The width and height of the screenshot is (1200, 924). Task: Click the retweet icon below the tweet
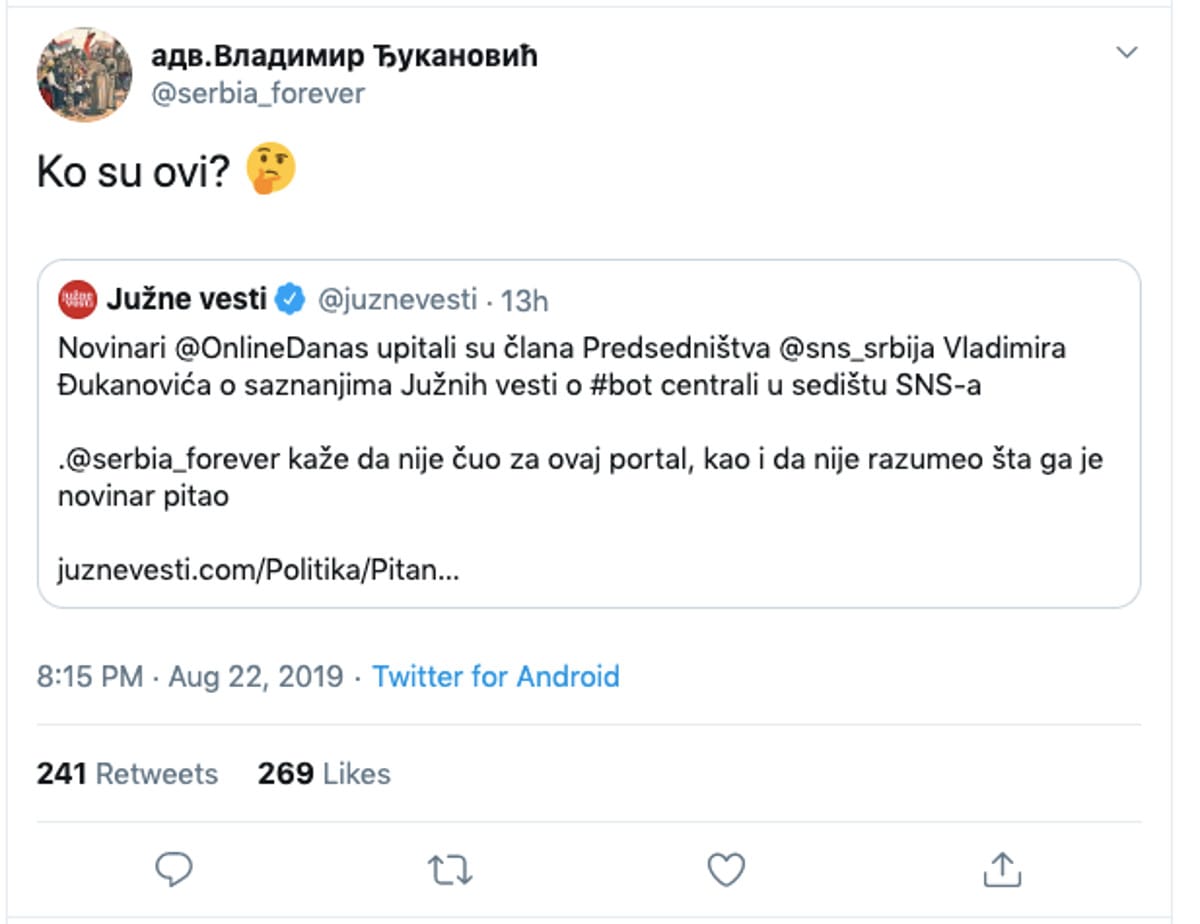(448, 871)
